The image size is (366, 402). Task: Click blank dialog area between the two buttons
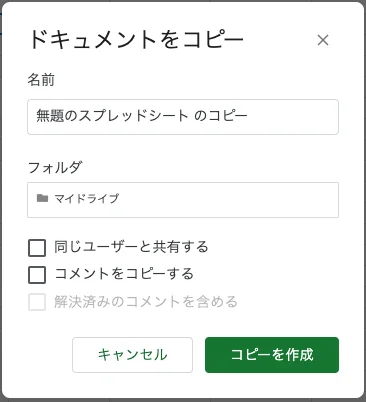pos(199,355)
